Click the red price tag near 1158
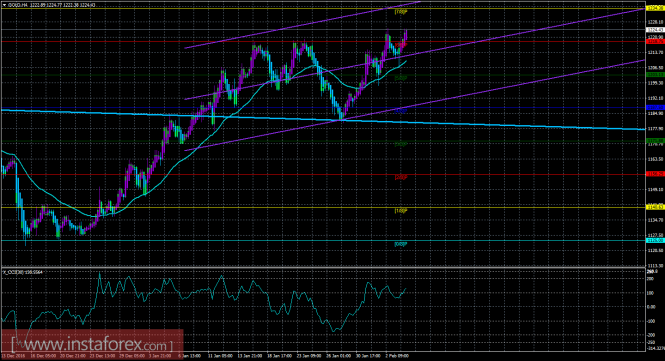 point(654,174)
